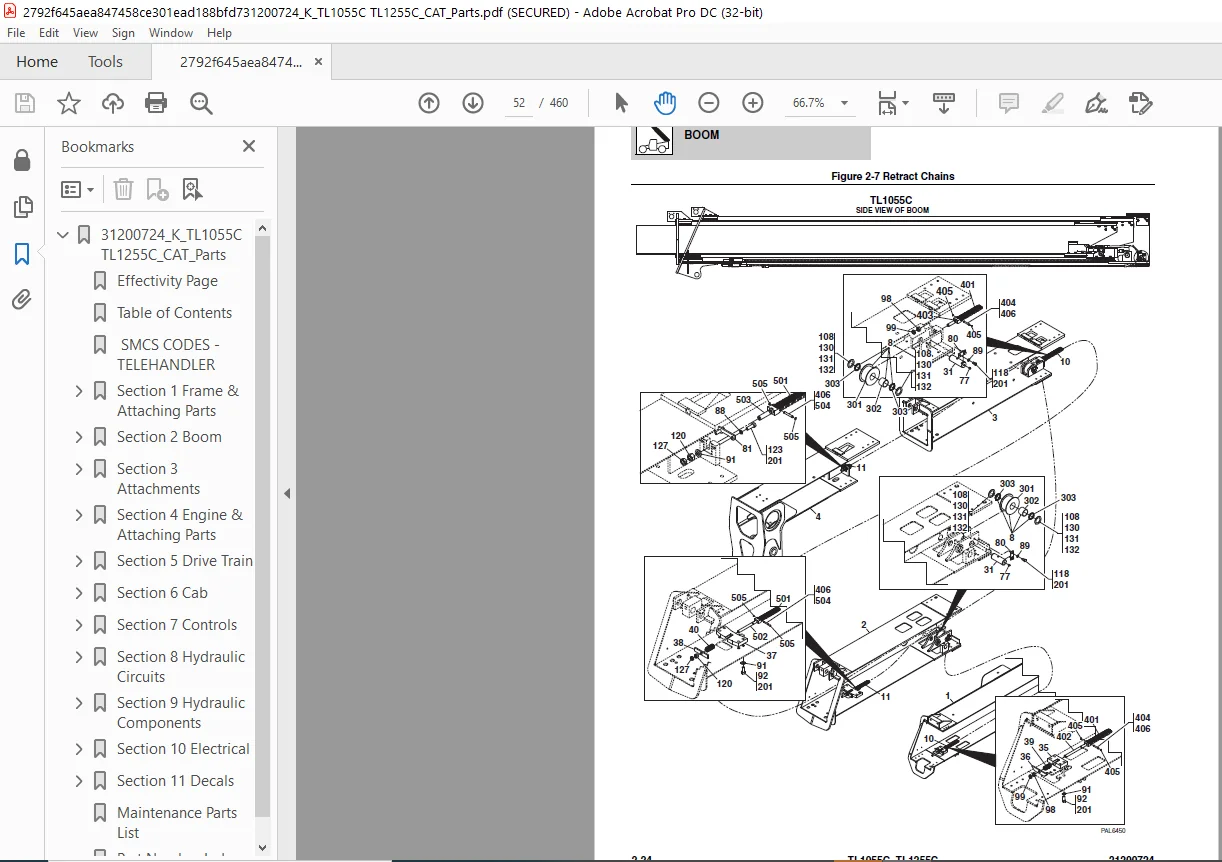The image size is (1222, 862).
Task: Expand Section 8 Hydraulic Circuits bookmark
Action: coord(79,657)
